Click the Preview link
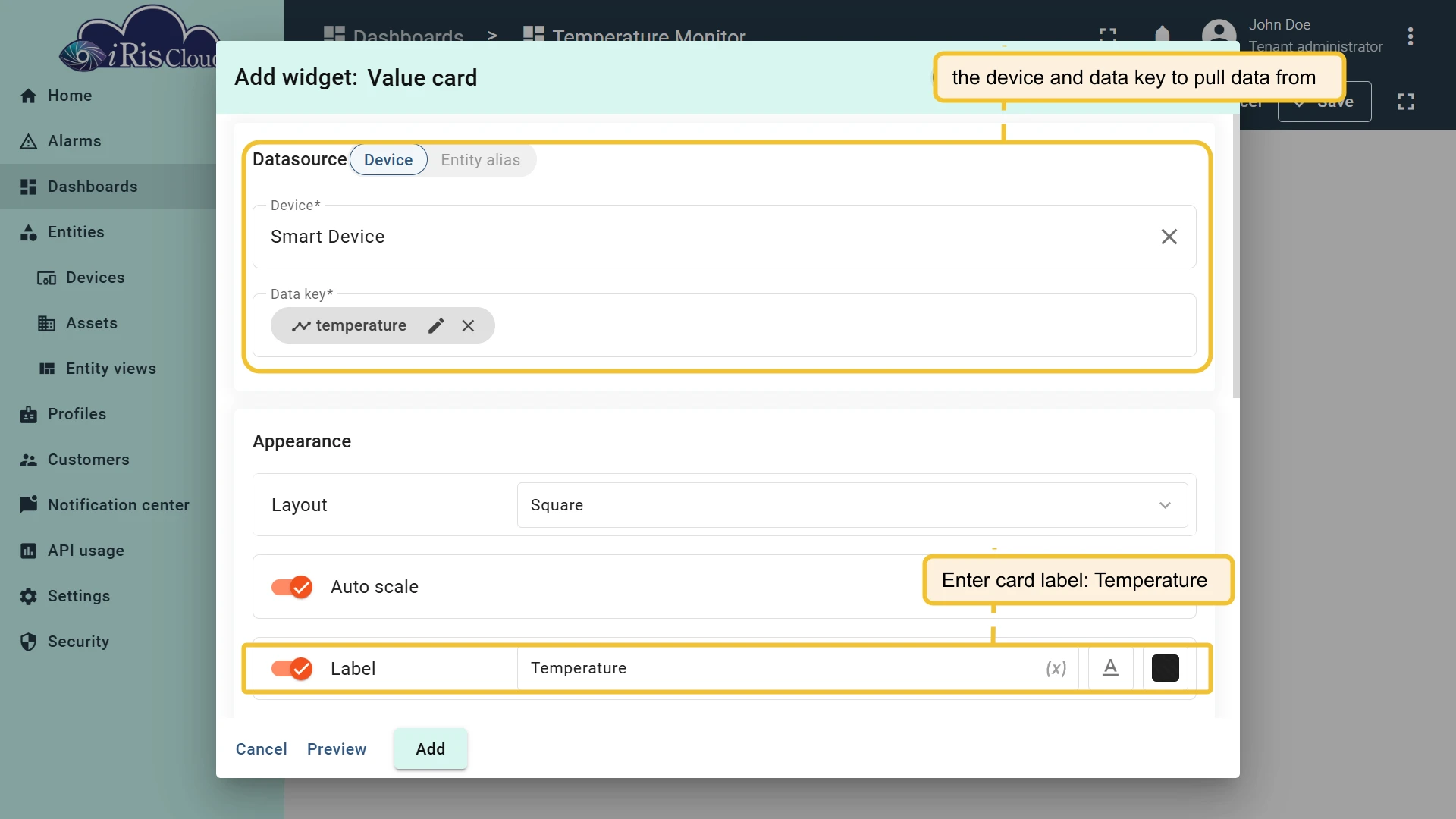The image size is (1456, 819). (337, 749)
